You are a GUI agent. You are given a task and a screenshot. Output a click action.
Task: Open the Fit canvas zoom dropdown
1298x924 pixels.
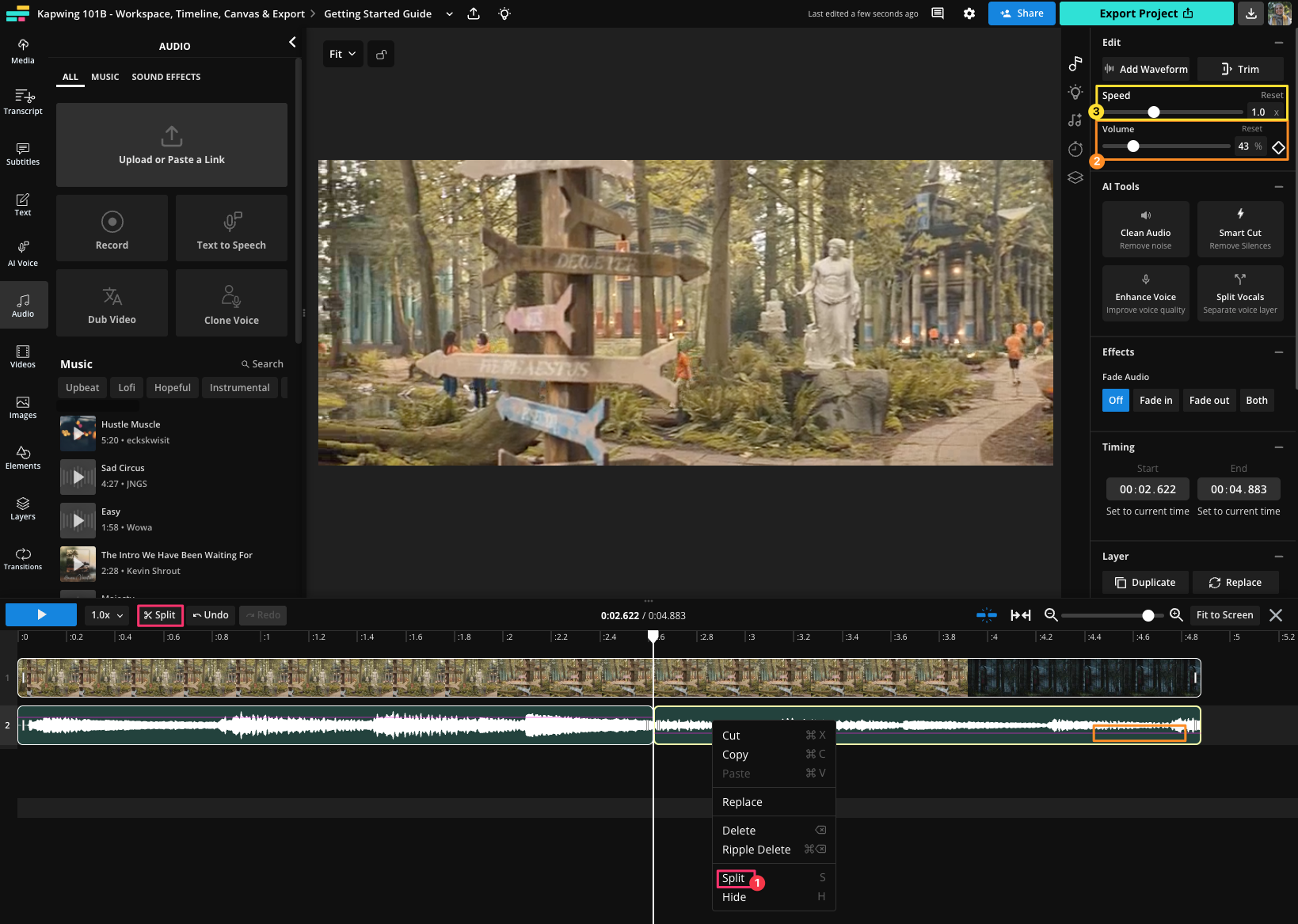click(342, 54)
